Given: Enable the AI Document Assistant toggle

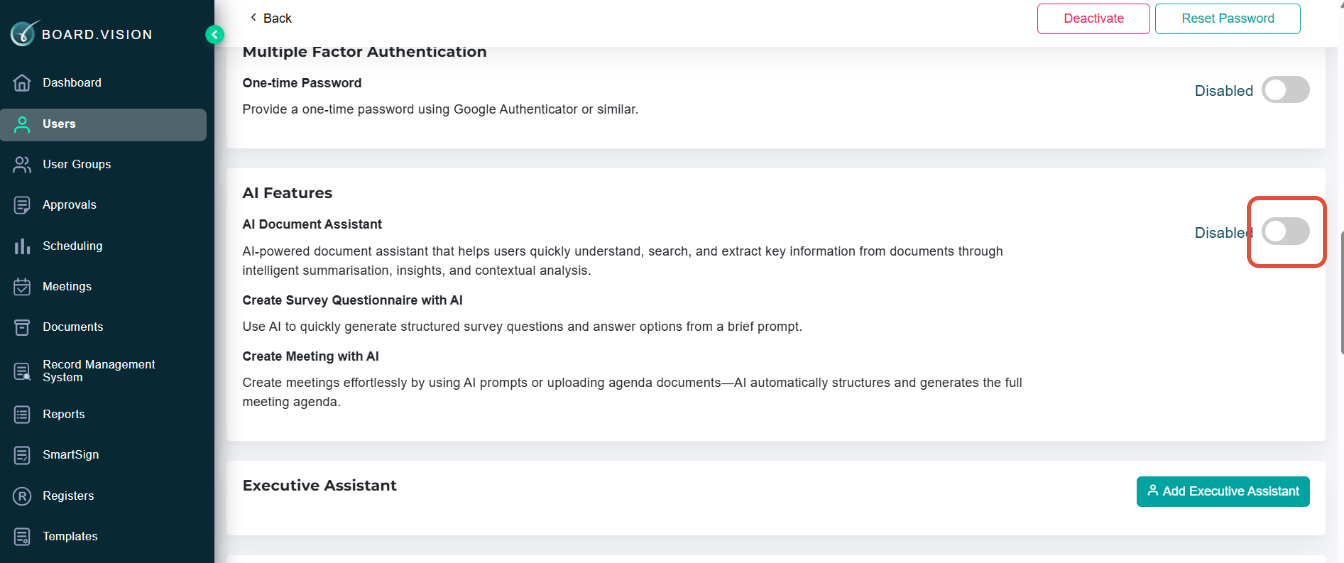Looking at the screenshot, I should (x=1285, y=232).
